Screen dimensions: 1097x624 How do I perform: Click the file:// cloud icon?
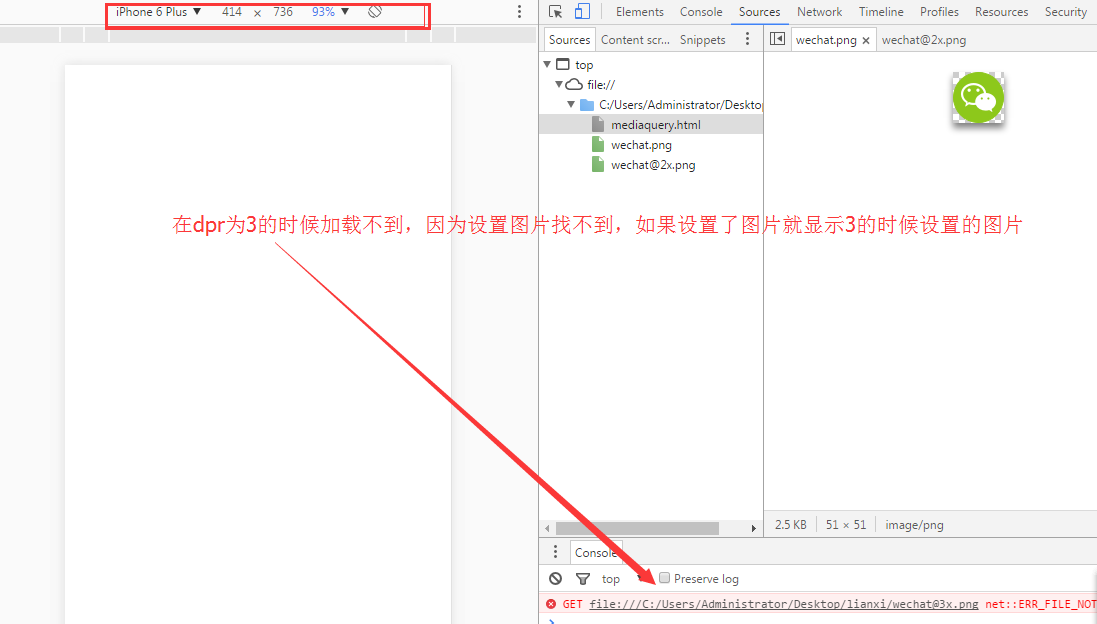(574, 84)
